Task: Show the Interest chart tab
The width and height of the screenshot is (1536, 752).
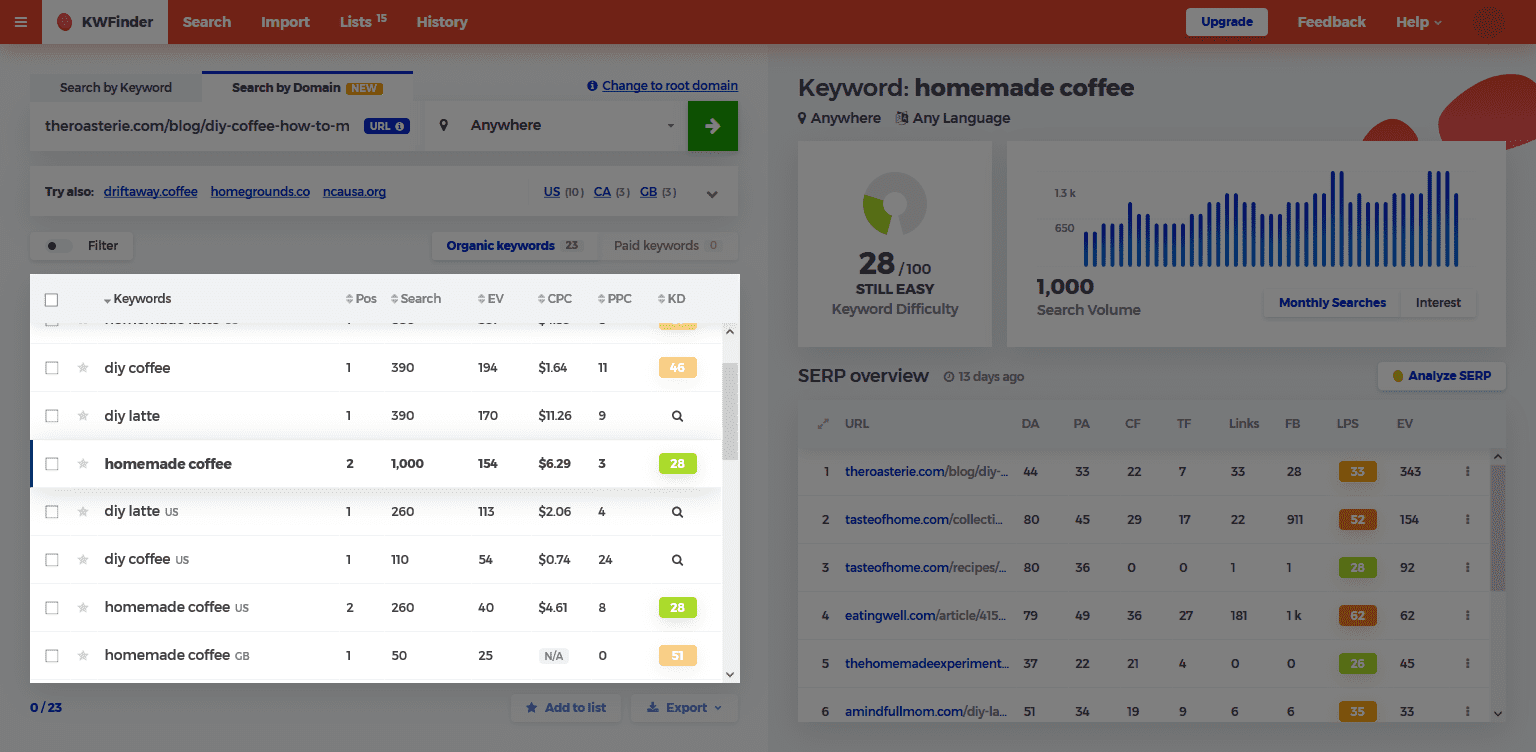Action: point(1438,303)
